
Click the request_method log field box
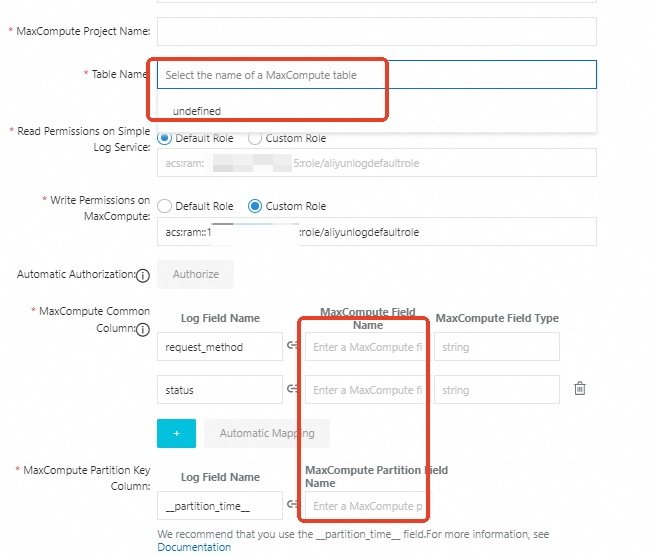pyautogui.click(x=220, y=347)
